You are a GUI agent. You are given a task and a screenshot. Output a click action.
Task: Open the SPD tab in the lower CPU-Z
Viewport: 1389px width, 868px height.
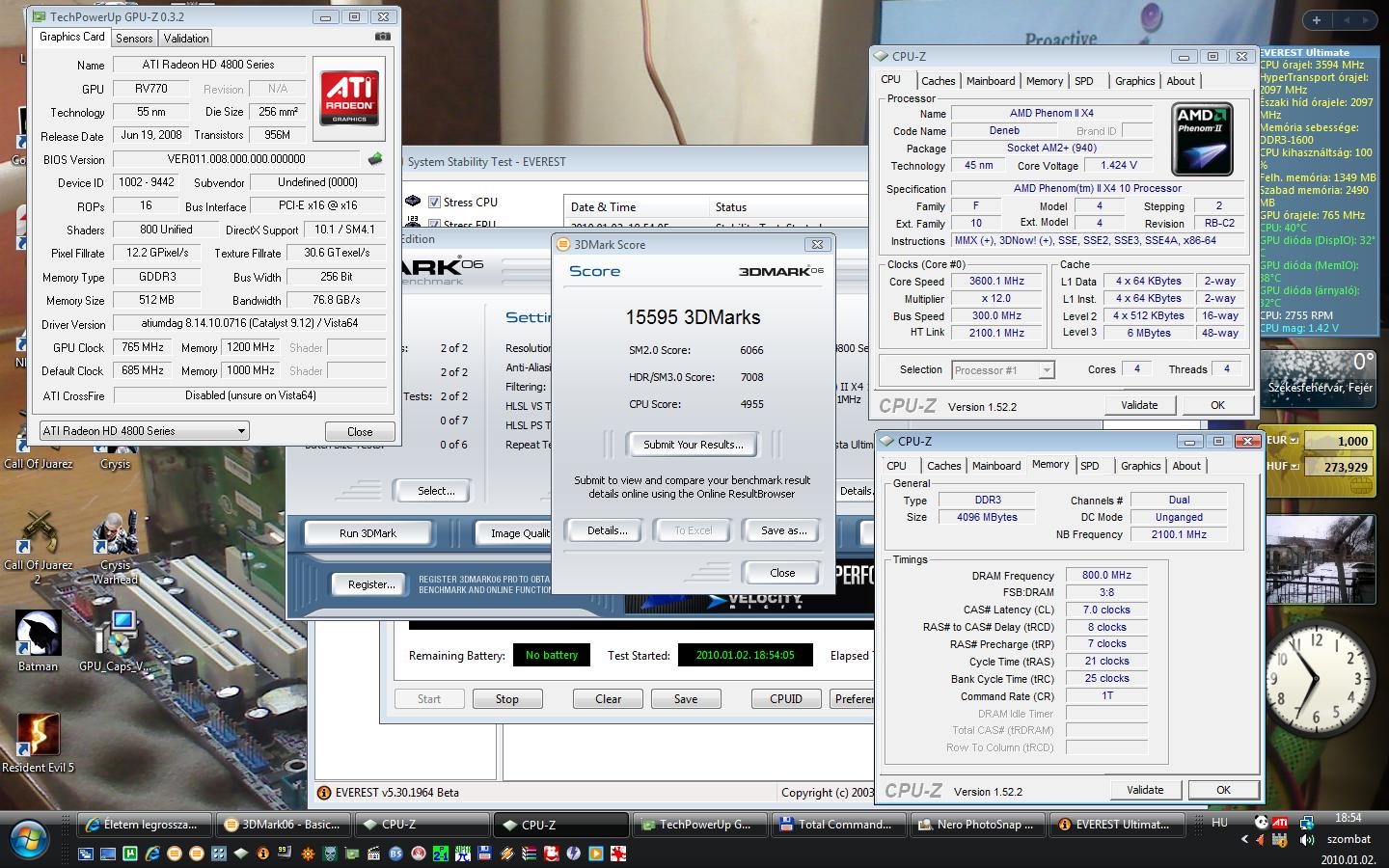click(x=1090, y=466)
